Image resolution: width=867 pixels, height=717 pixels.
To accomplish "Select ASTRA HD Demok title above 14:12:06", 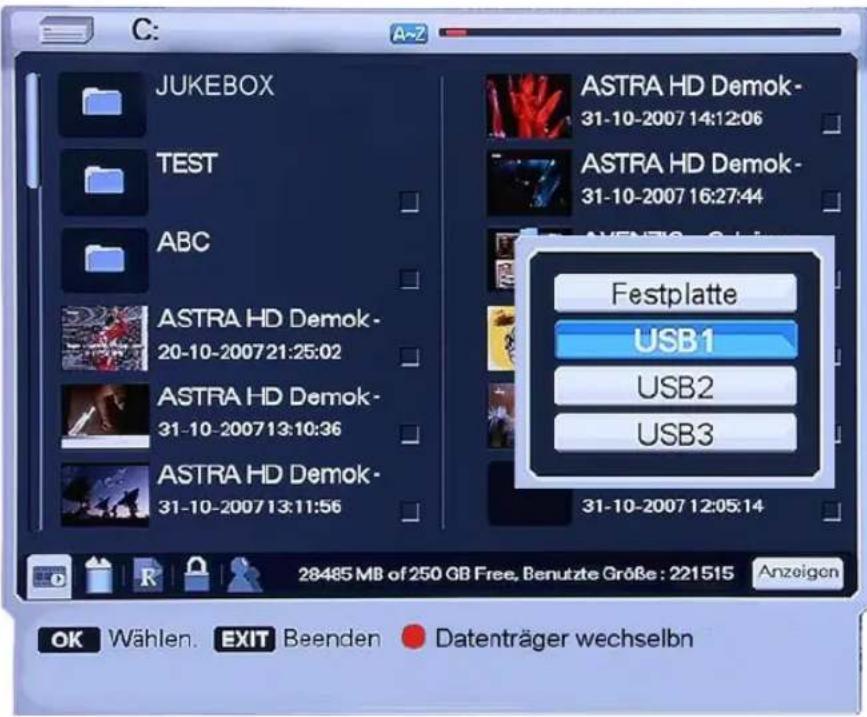I will 691,86.
